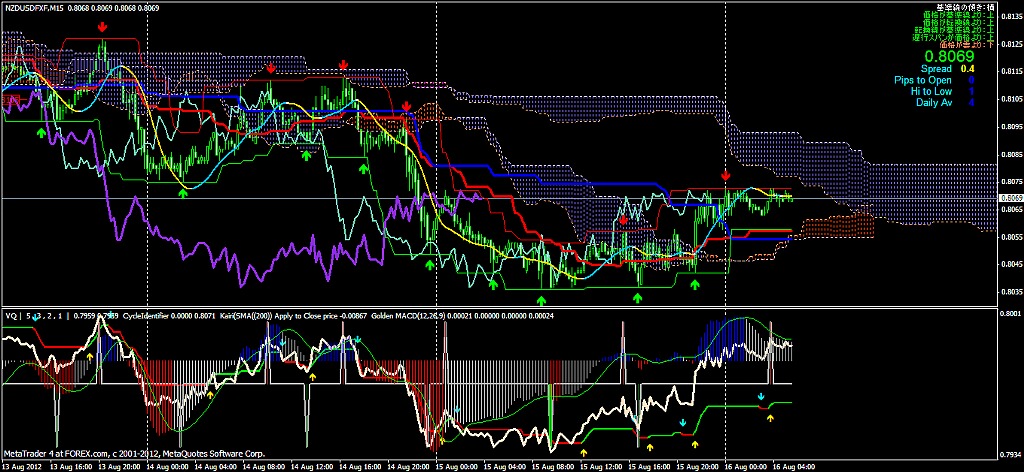
Task: Click the 13 Aug 2012 date label on the time axis
Action: point(20,467)
